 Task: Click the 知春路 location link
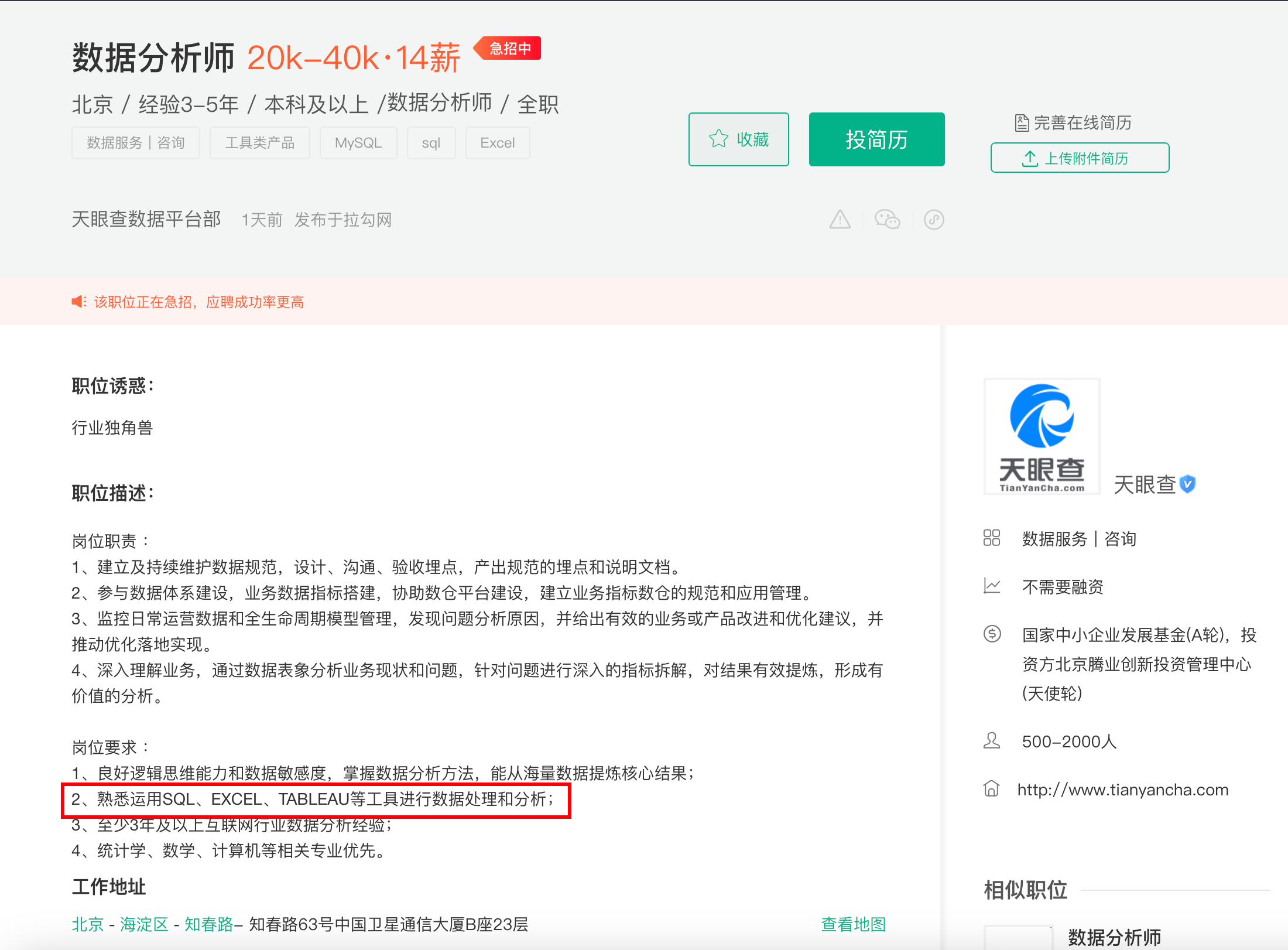(x=207, y=924)
